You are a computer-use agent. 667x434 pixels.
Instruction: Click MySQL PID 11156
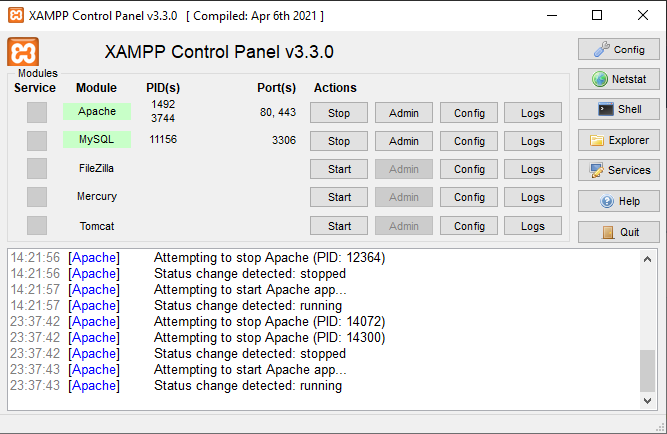(163, 139)
